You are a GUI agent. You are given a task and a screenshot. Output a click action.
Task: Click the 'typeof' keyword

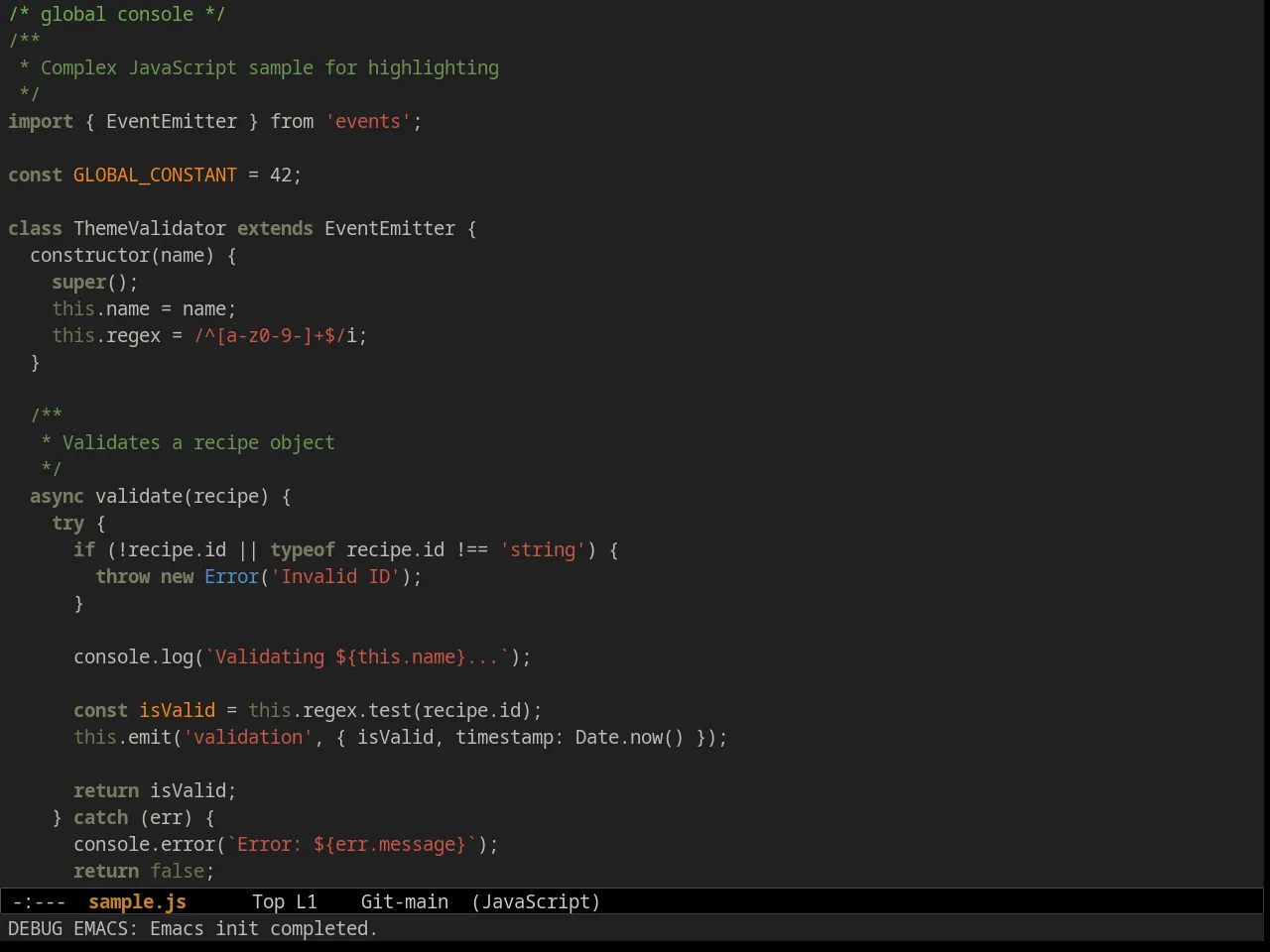pyautogui.click(x=303, y=549)
